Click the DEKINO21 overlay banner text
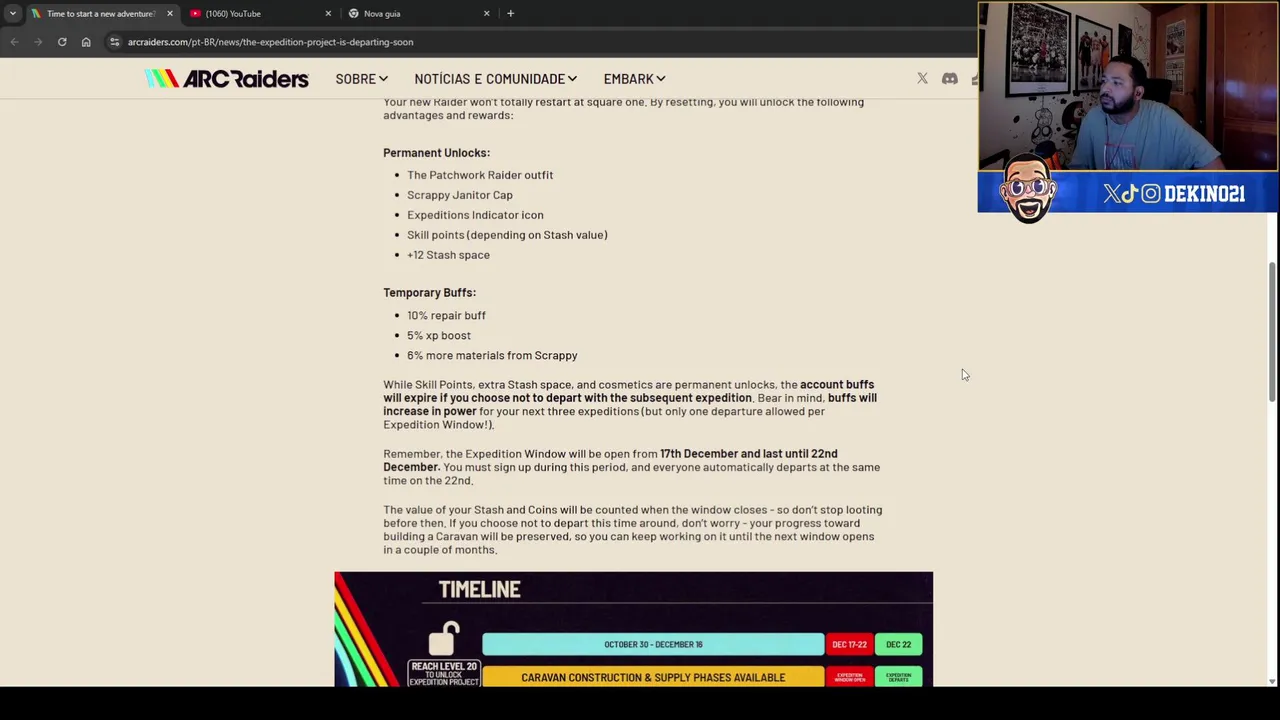The width and height of the screenshot is (1280, 720). click(x=1204, y=194)
